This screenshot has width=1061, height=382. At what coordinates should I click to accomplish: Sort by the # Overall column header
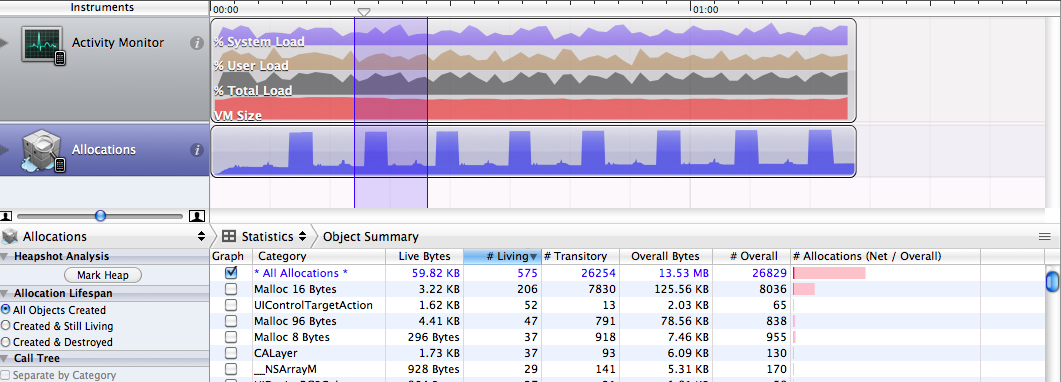[752, 256]
